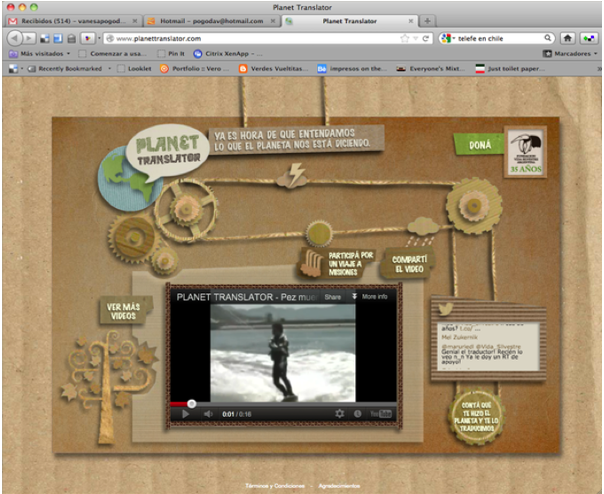Select the Planet Translator tab
The width and height of the screenshot is (604, 494).
(x=349, y=21)
